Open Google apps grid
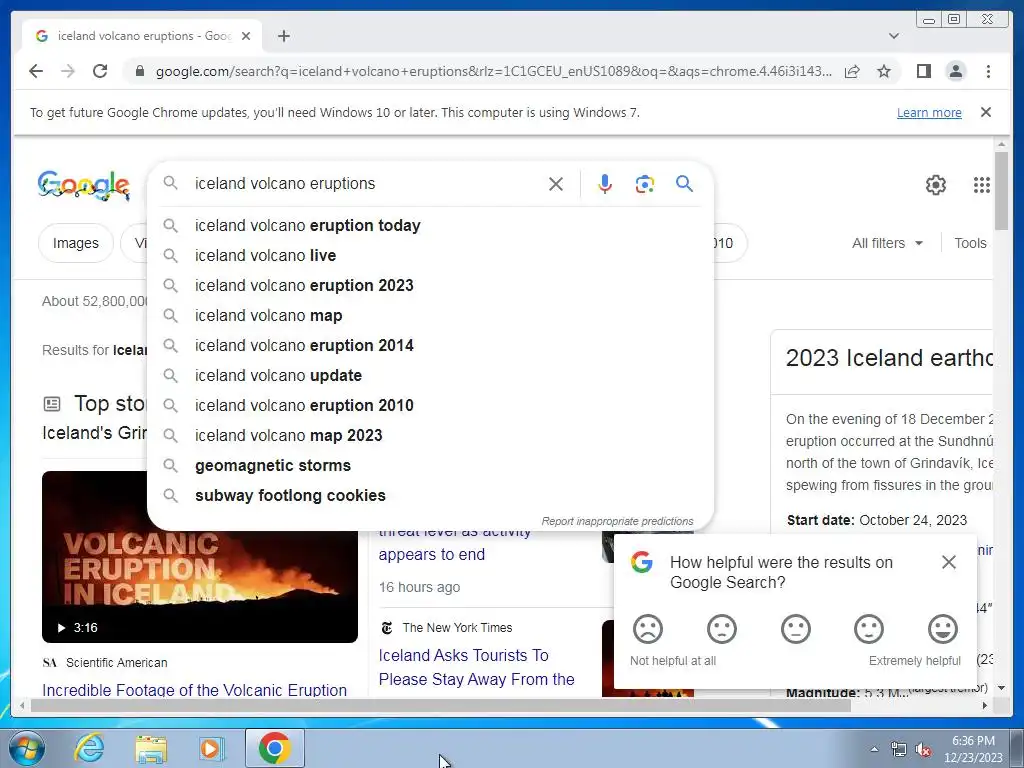The width and height of the screenshot is (1024, 768). (982, 185)
